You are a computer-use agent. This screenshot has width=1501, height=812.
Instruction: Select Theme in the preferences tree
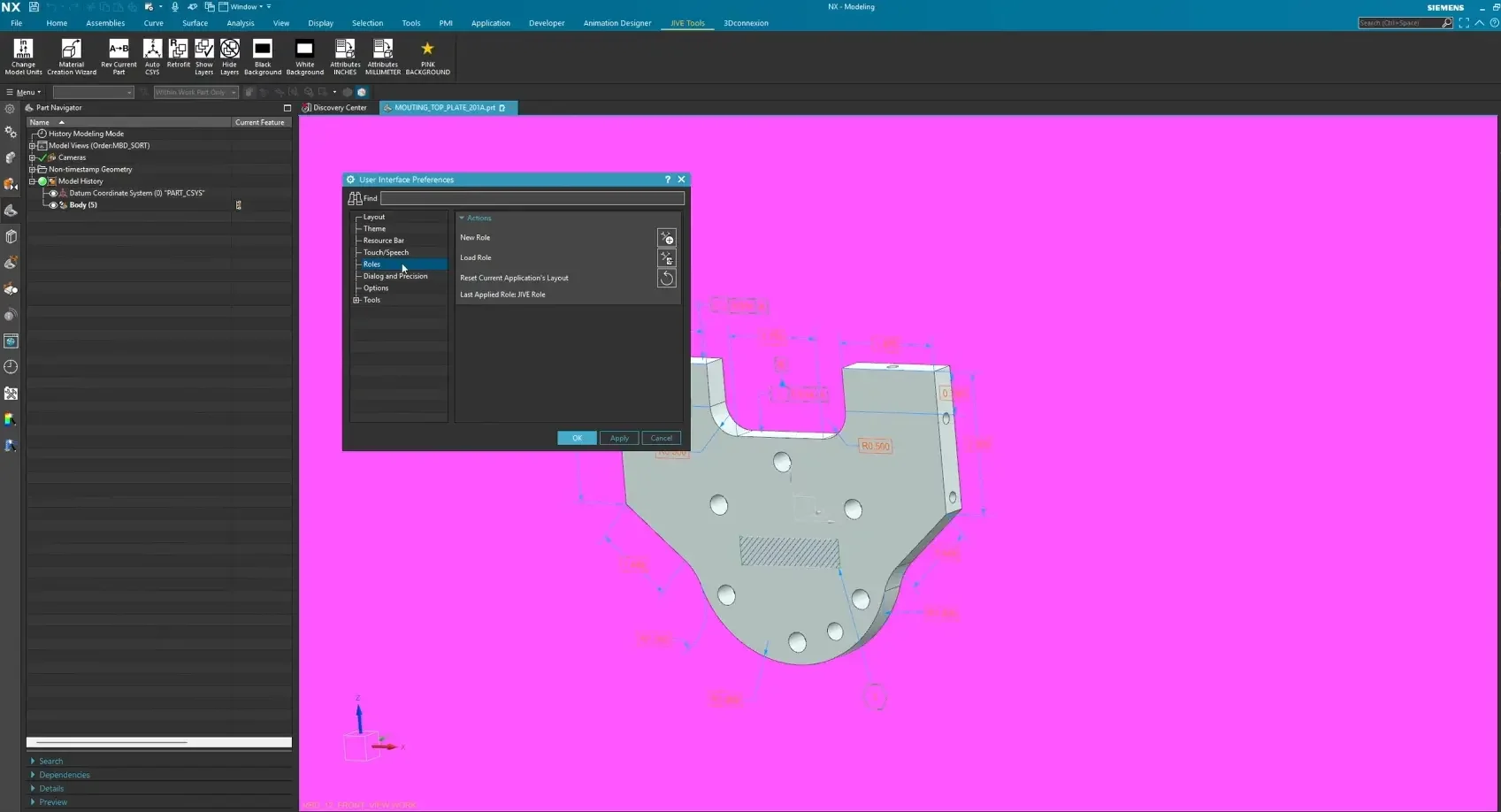374,229
